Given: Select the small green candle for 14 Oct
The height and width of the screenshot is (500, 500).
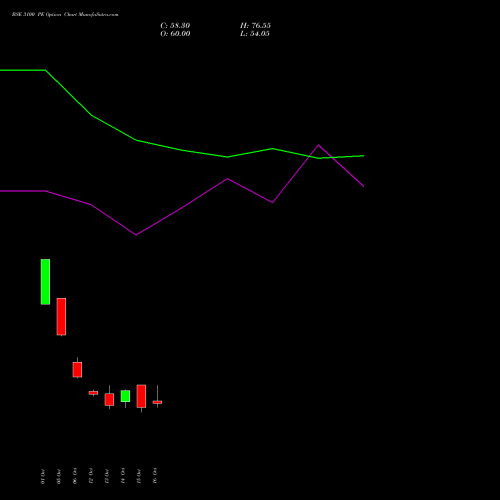Looking at the screenshot, I should coord(125,396).
